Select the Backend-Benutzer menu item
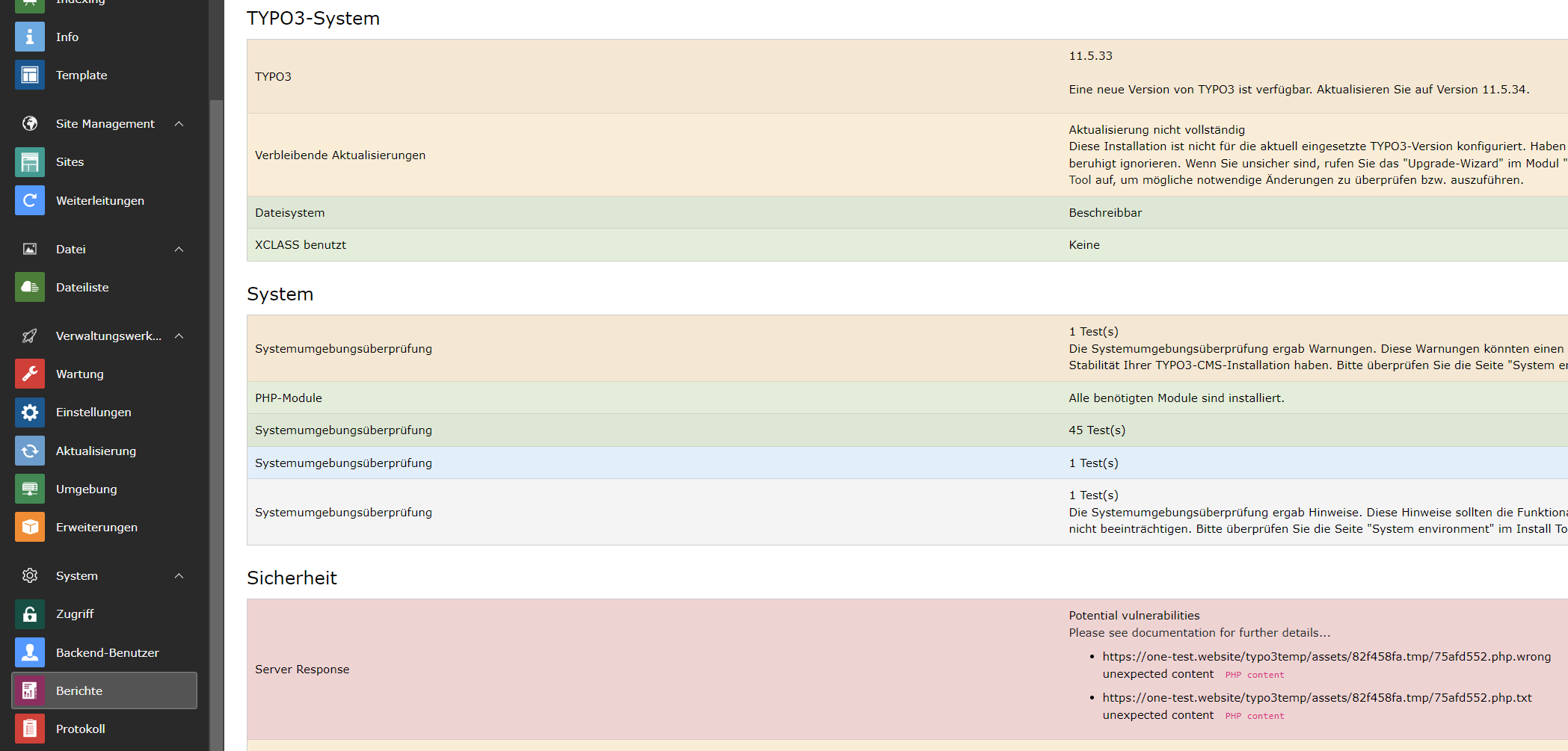The image size is (1568, 751). pyautogui.click(x=105, y=652)
